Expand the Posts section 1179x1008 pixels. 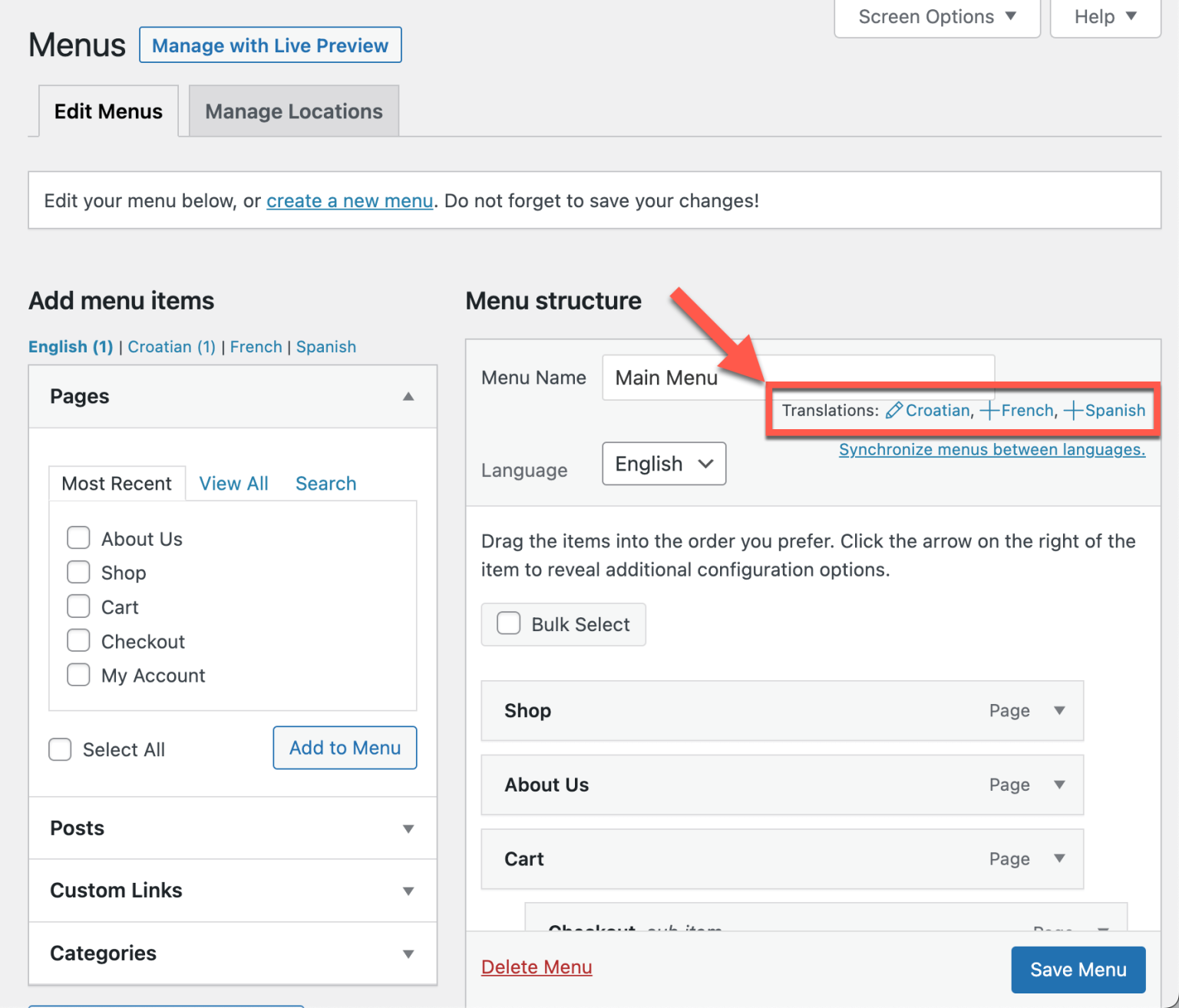pyautogui.click(x=408, y=828)
